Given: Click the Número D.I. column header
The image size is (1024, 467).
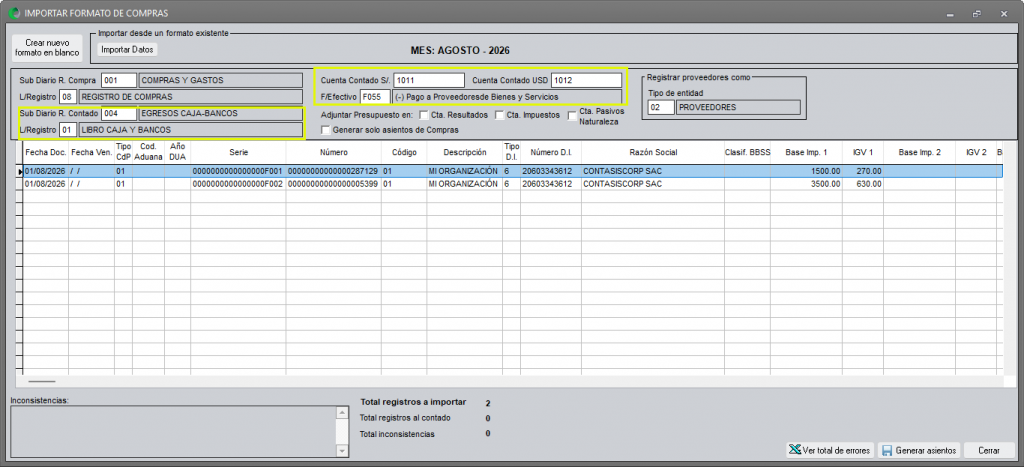Looking at the screenshot, I should [x=551, y=152].
